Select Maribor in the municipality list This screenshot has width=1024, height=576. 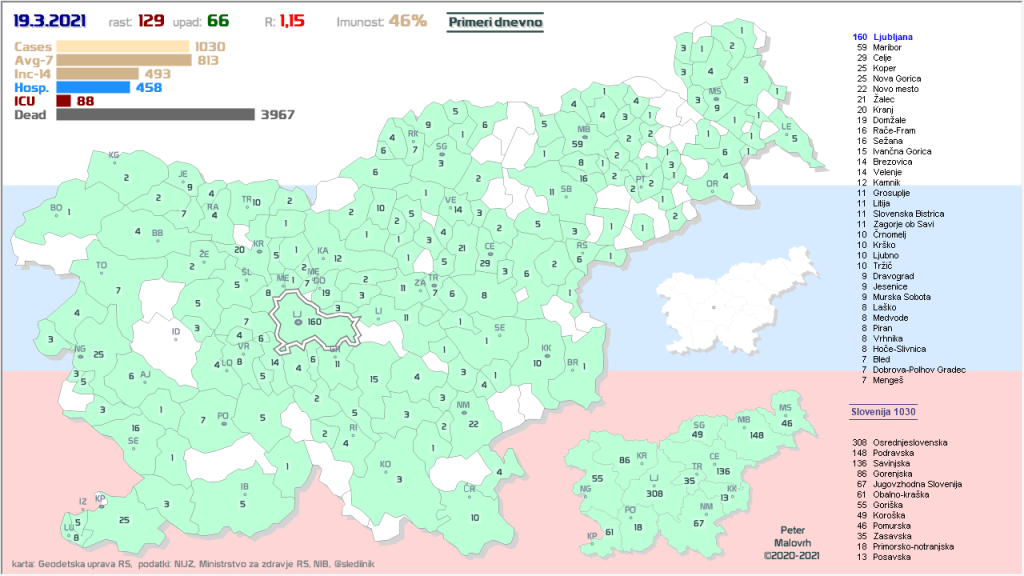tap(887, 47)
